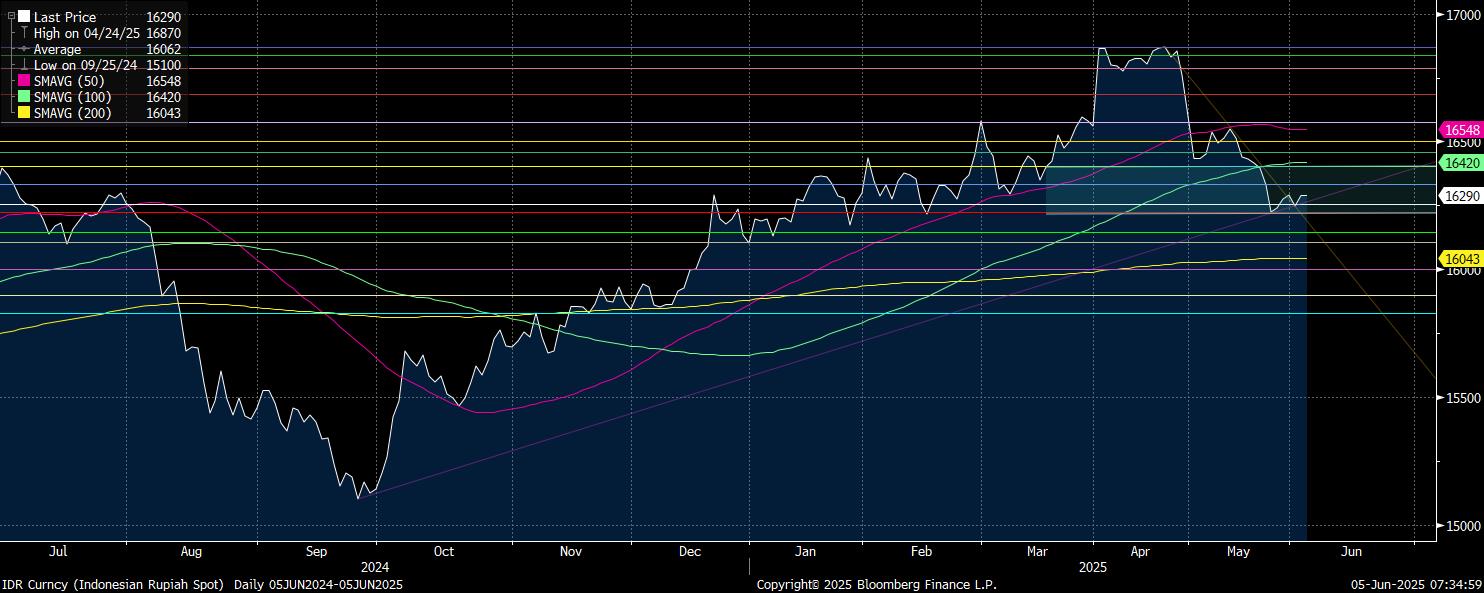Select the Low on 09/25/24 legend entry
The image size is (1484, 593).
click(87, 65)
